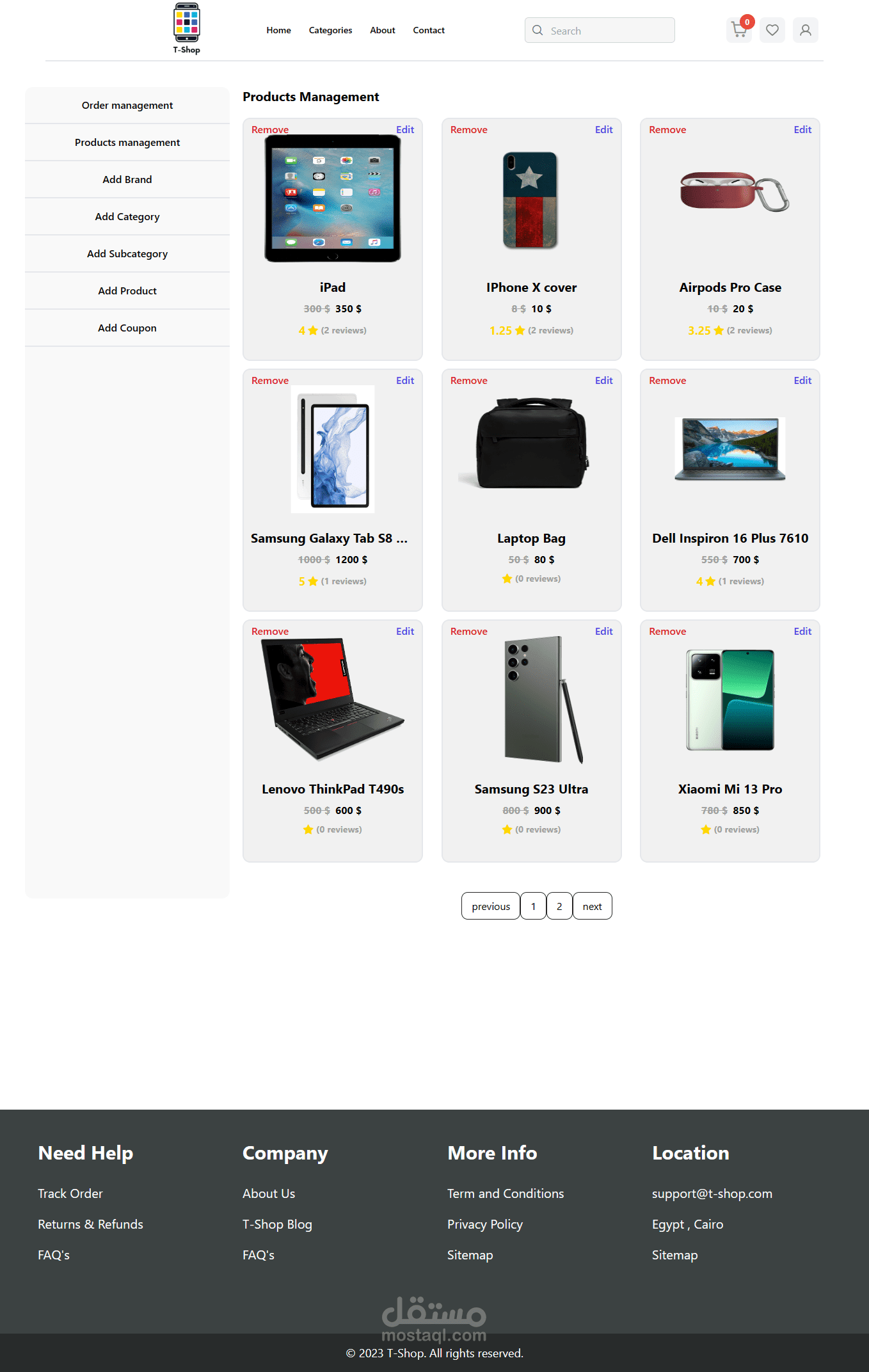
Task: Focus the Search input field
Action: click(x=600, y=30)
